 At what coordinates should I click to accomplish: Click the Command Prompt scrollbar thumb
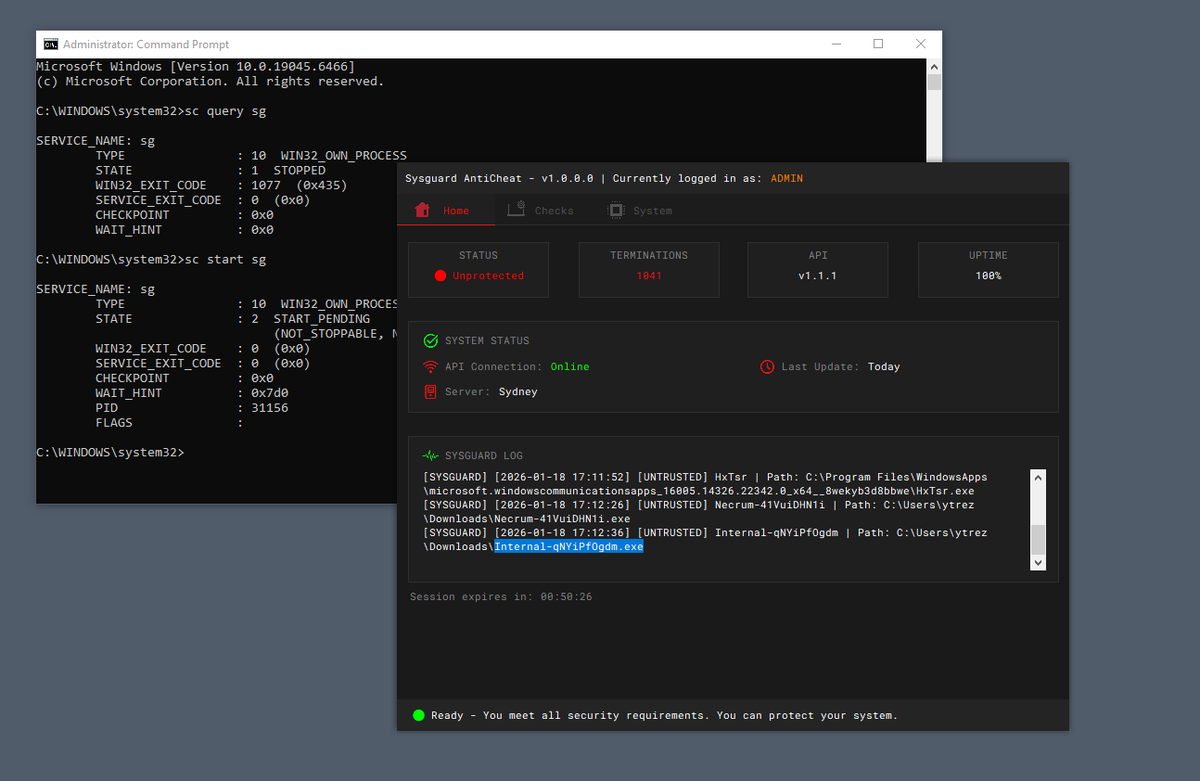coord(934,82)
